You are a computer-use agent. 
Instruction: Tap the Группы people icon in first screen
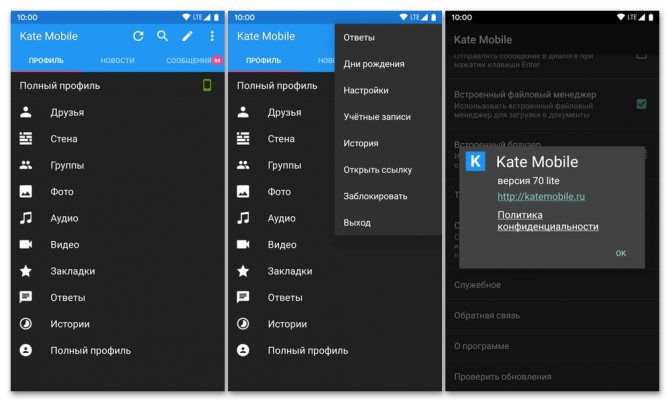(x=26, y=165)
